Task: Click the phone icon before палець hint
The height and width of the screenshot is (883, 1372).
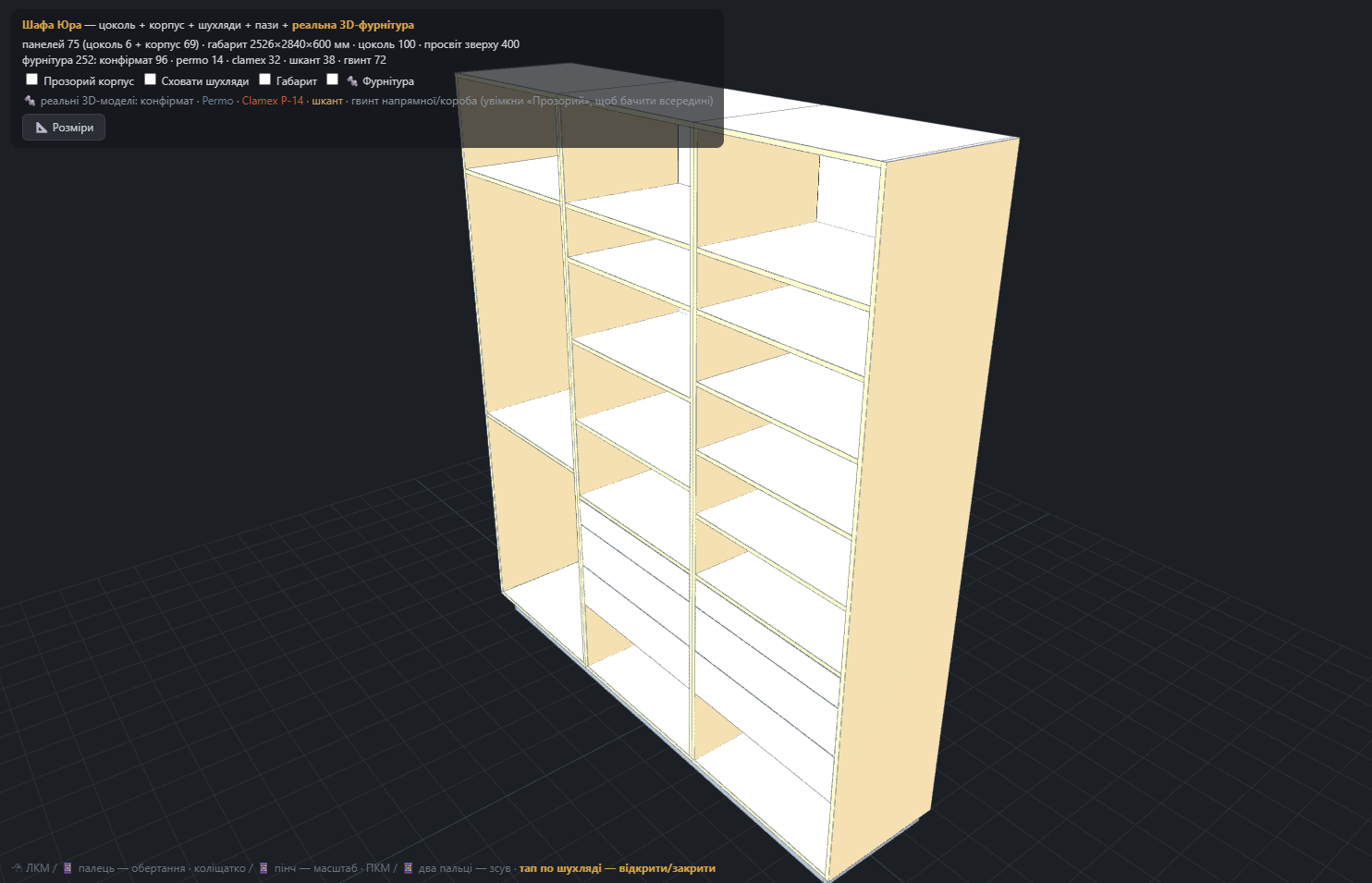Action: coord(67,868)
